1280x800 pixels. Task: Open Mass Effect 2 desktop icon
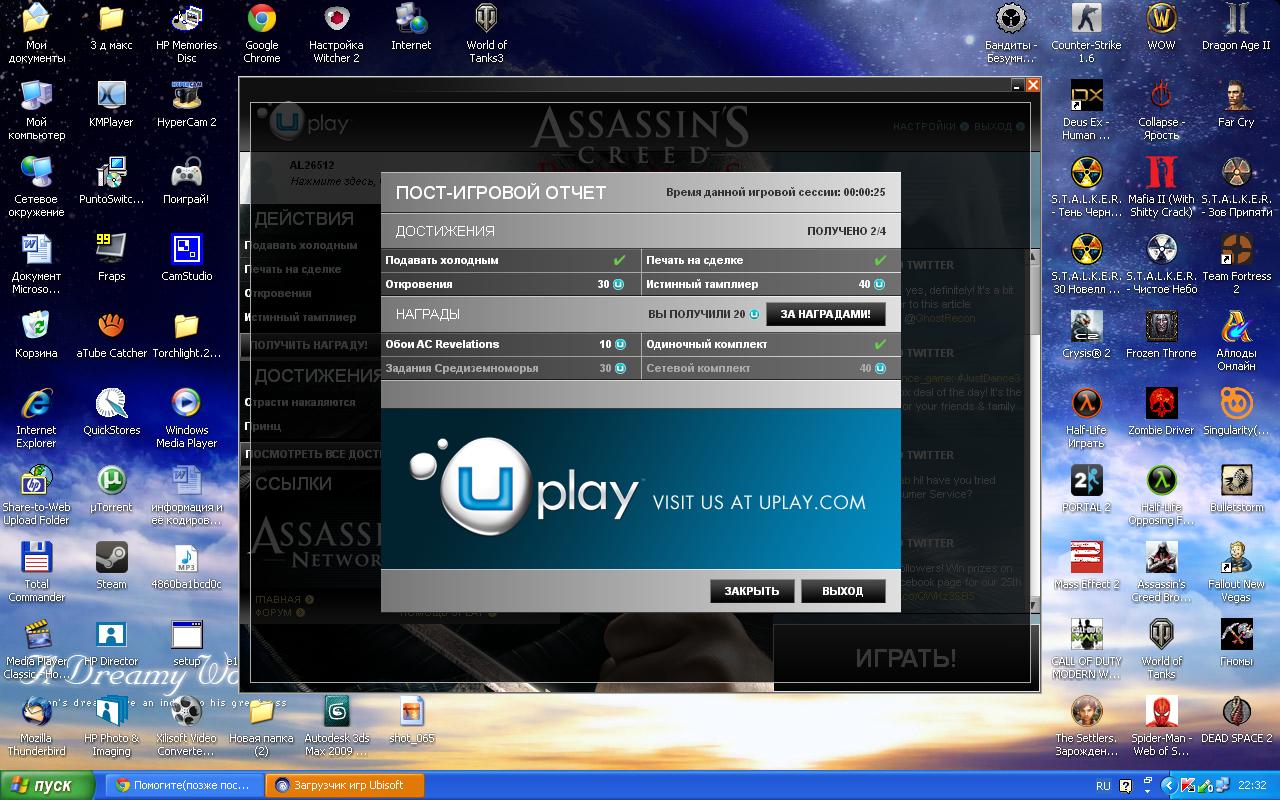(x=1086, y=566)
